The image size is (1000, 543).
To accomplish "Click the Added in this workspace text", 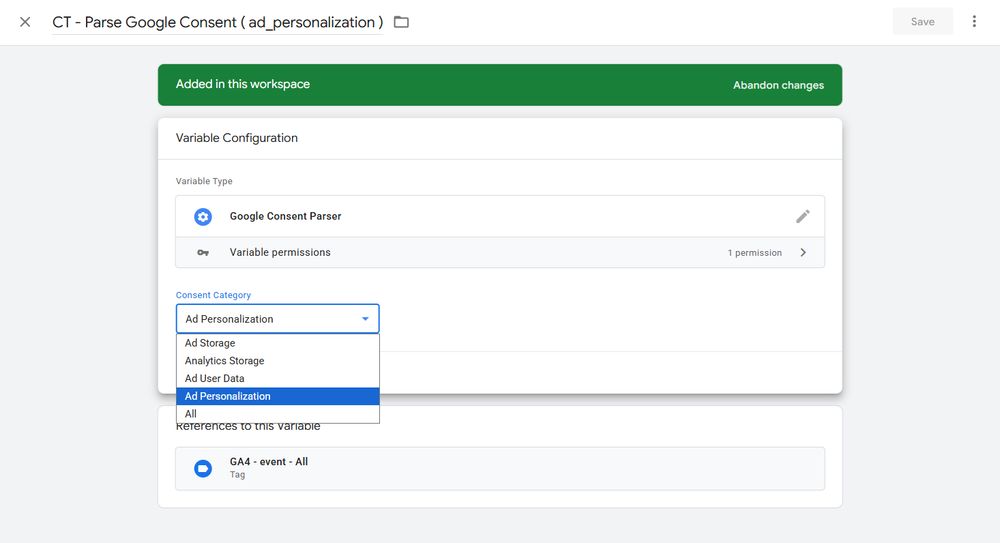I will (x=243, y=84).
